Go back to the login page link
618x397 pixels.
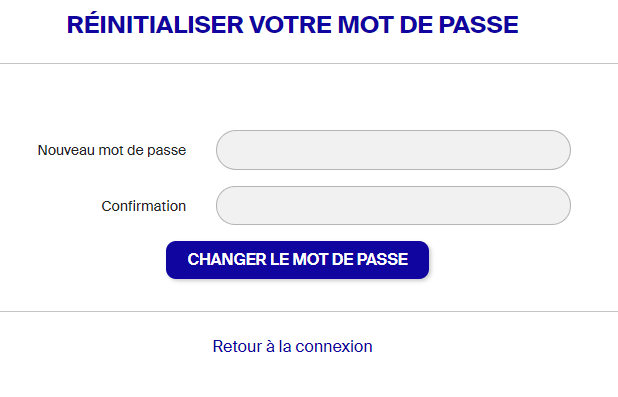pos(292,347)
